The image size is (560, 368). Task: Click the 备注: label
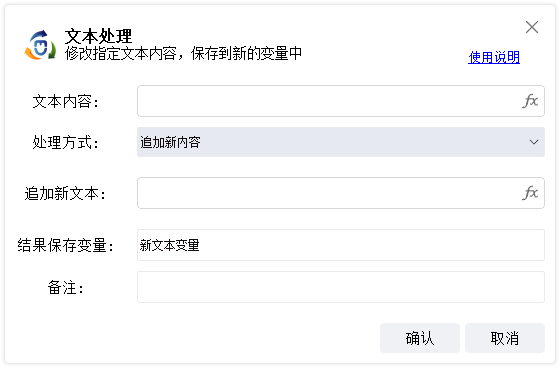pos(66,287)
